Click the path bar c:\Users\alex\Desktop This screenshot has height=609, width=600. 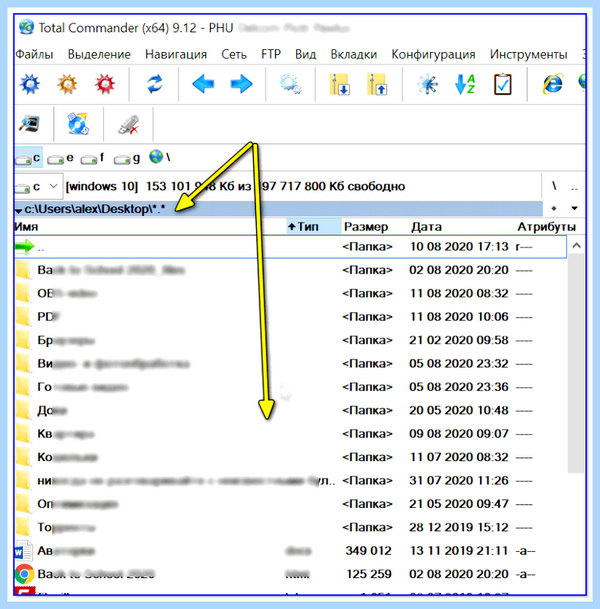278,209
